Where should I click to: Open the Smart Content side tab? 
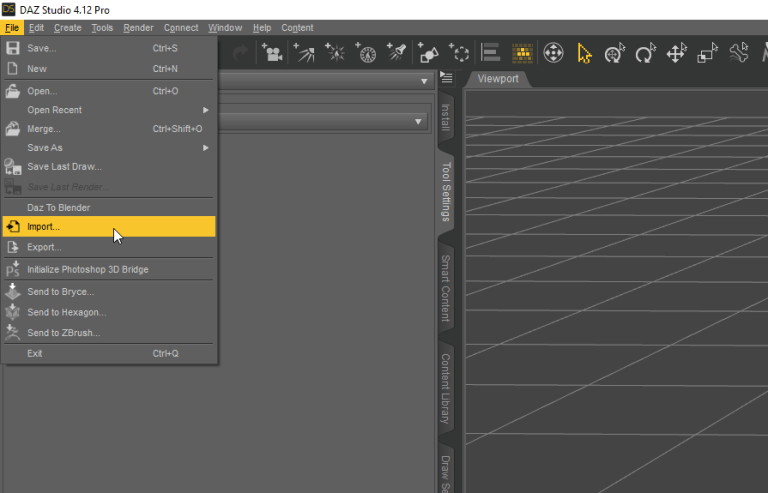446,288
